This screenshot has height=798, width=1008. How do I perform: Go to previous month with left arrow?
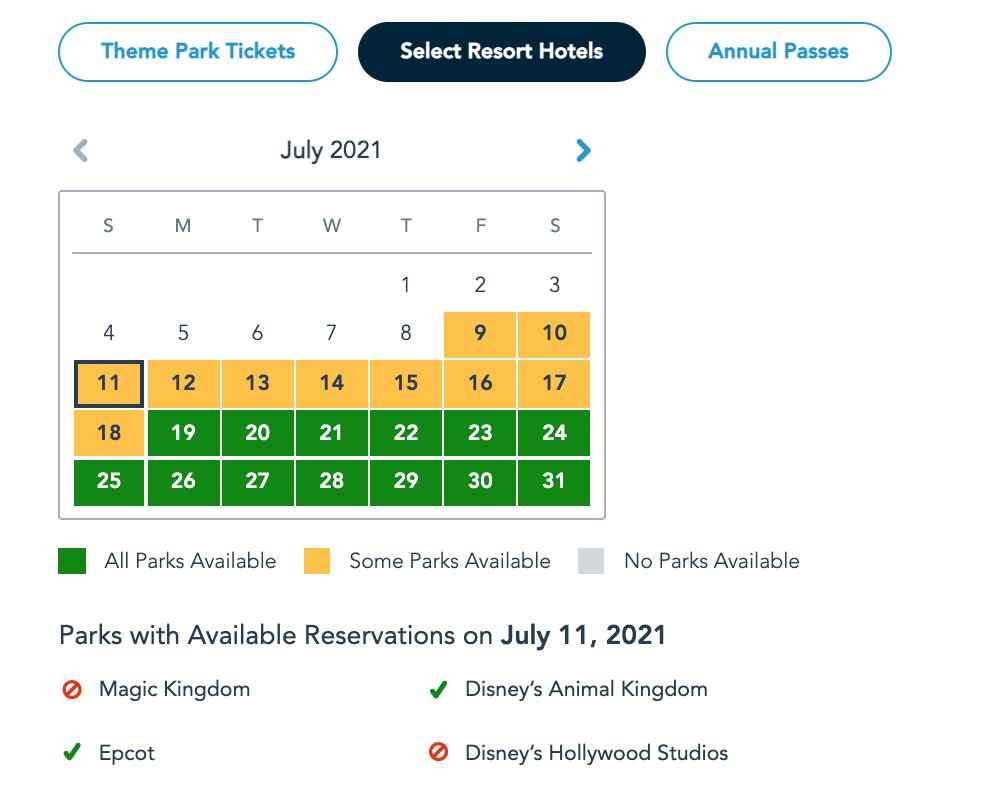[x=81, y=151]
